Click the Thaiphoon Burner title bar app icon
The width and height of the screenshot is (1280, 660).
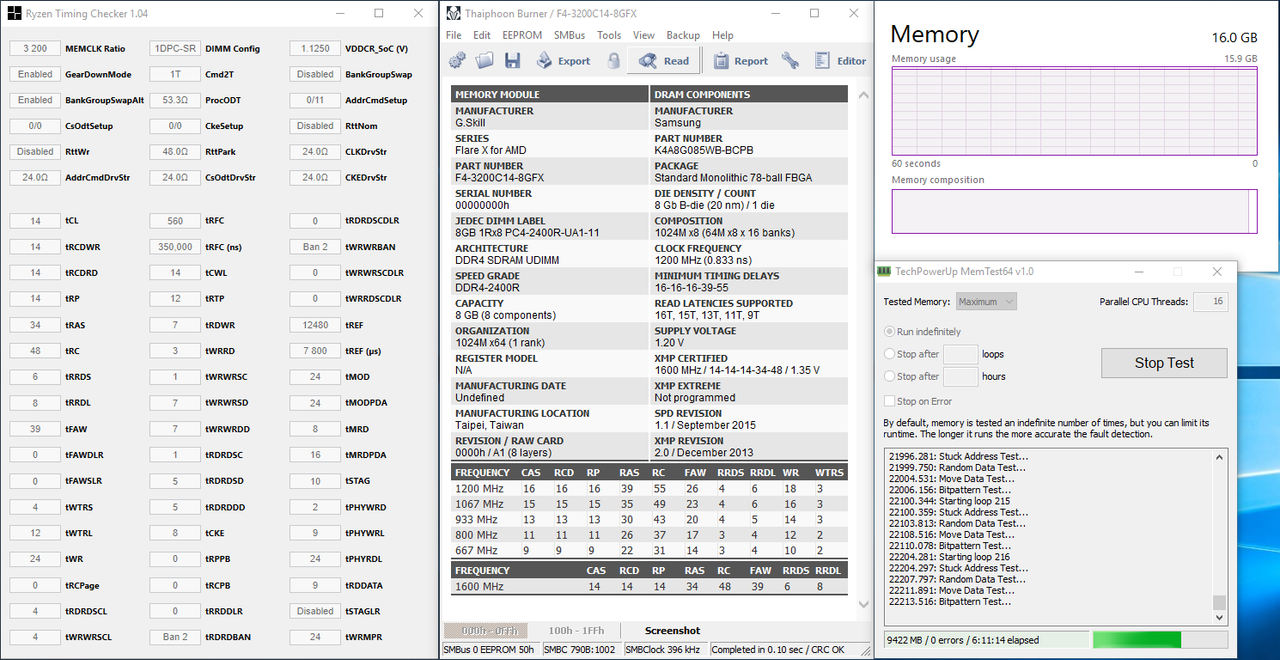click(x=453, y=13)
